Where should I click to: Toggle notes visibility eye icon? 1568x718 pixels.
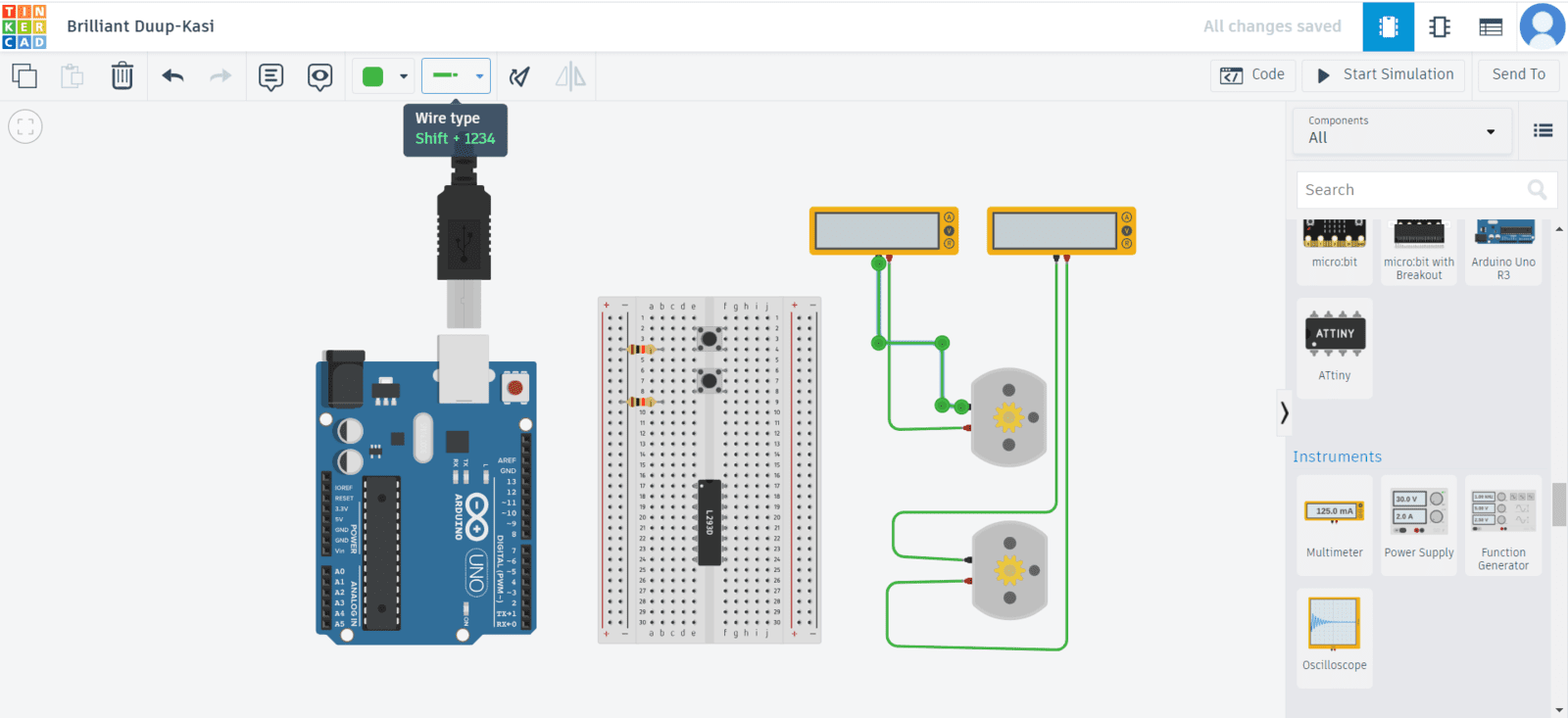point(319,76)
